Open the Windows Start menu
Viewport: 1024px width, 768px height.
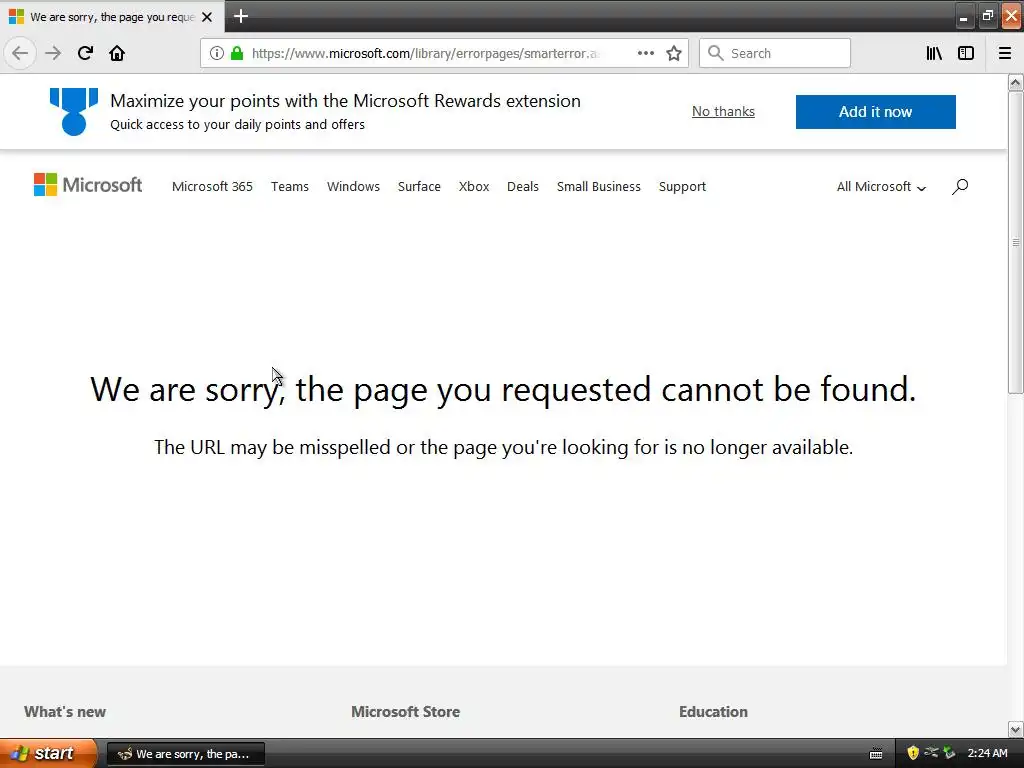tap(47, 753)
